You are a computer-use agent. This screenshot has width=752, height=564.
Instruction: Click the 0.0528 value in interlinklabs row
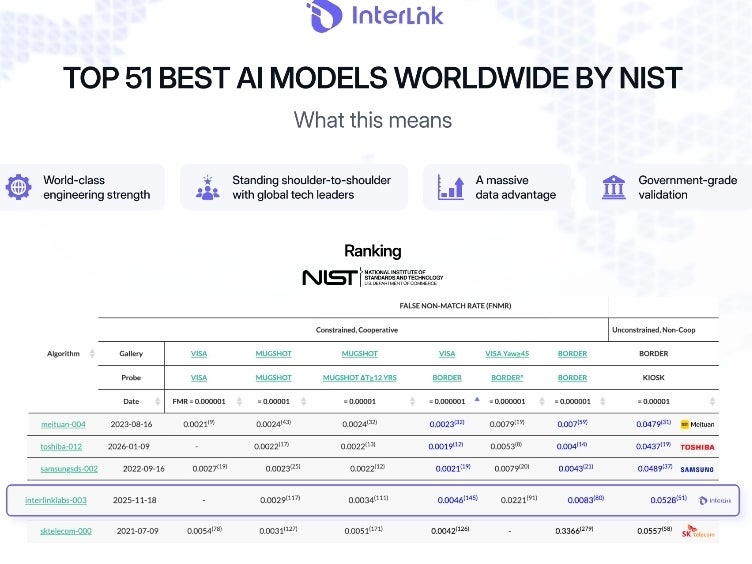(x=669, y=500)
